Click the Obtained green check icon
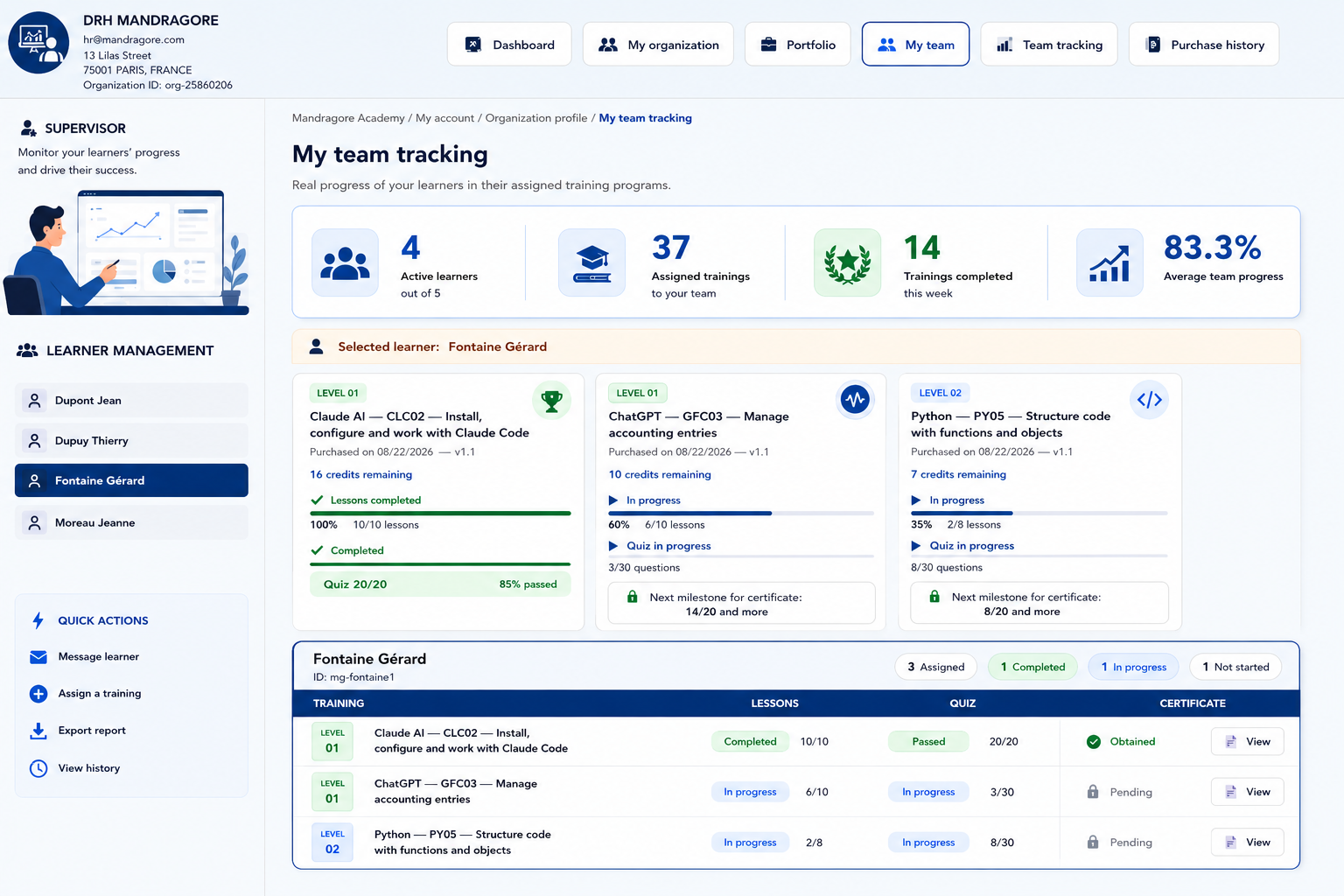The height and width of the screenshot is (896, 1344). click(1094, 742)
